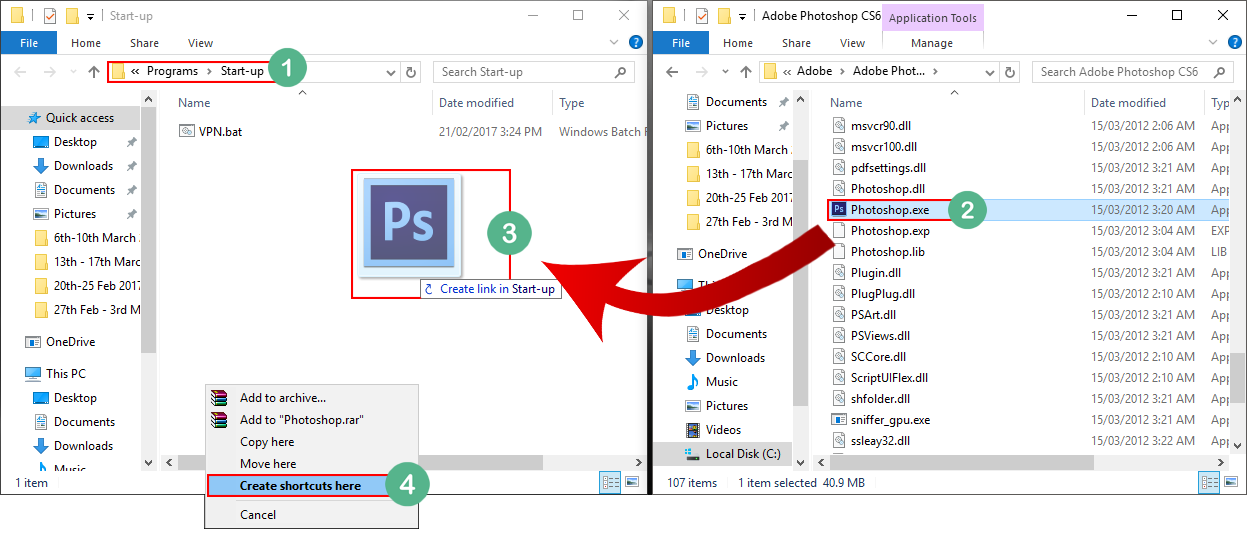Select Photoshop.dll in the file list
This screenshot has width=1247, height=549.
pos(887,189)
